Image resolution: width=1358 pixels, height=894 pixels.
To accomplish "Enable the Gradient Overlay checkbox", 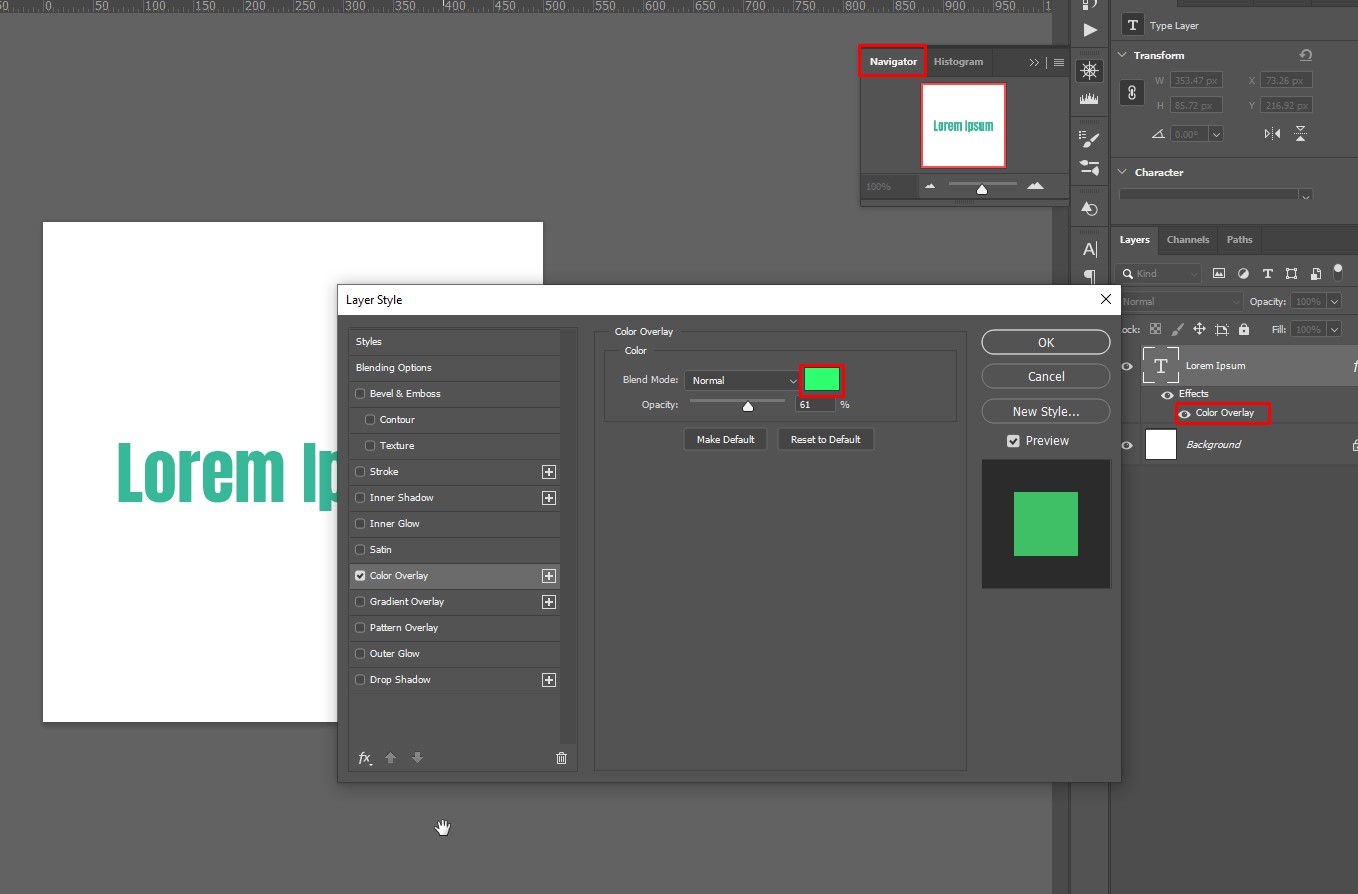I will coord(361,602).
